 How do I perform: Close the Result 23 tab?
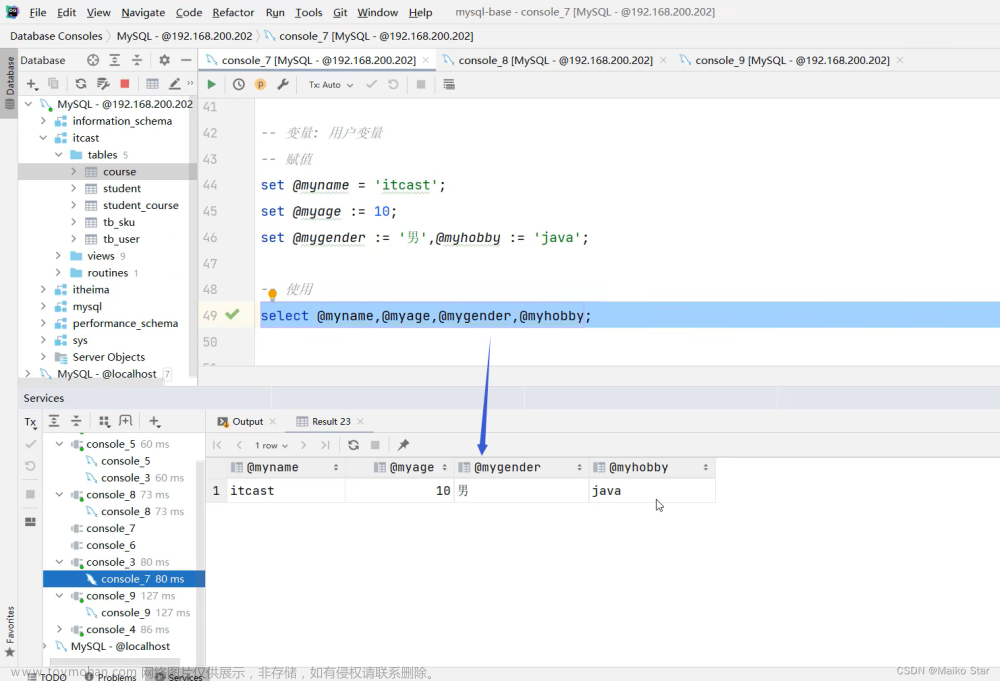pyautogui.click(x=361, y=421)
